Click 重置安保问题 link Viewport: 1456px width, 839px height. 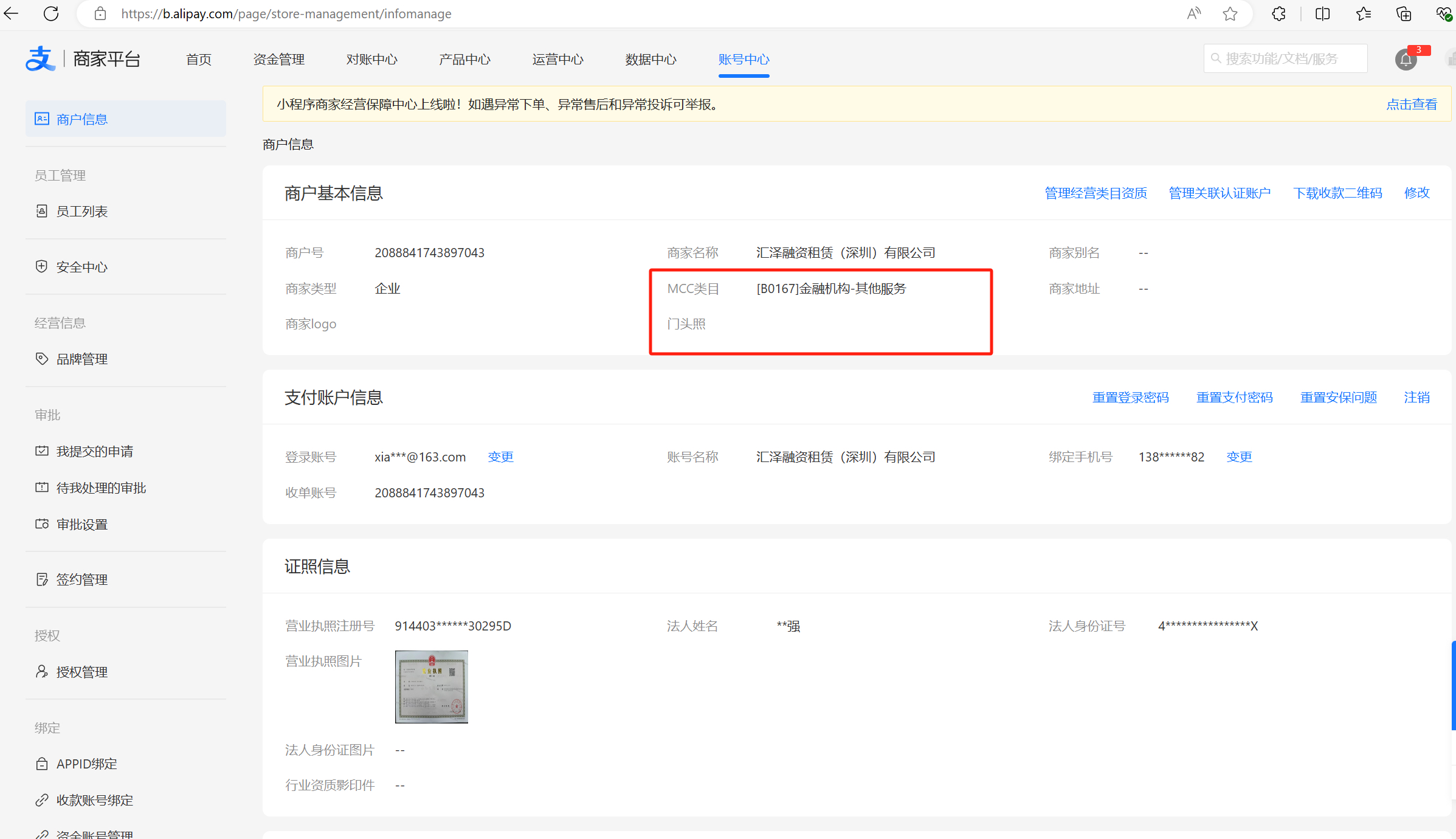[1338, 397]
